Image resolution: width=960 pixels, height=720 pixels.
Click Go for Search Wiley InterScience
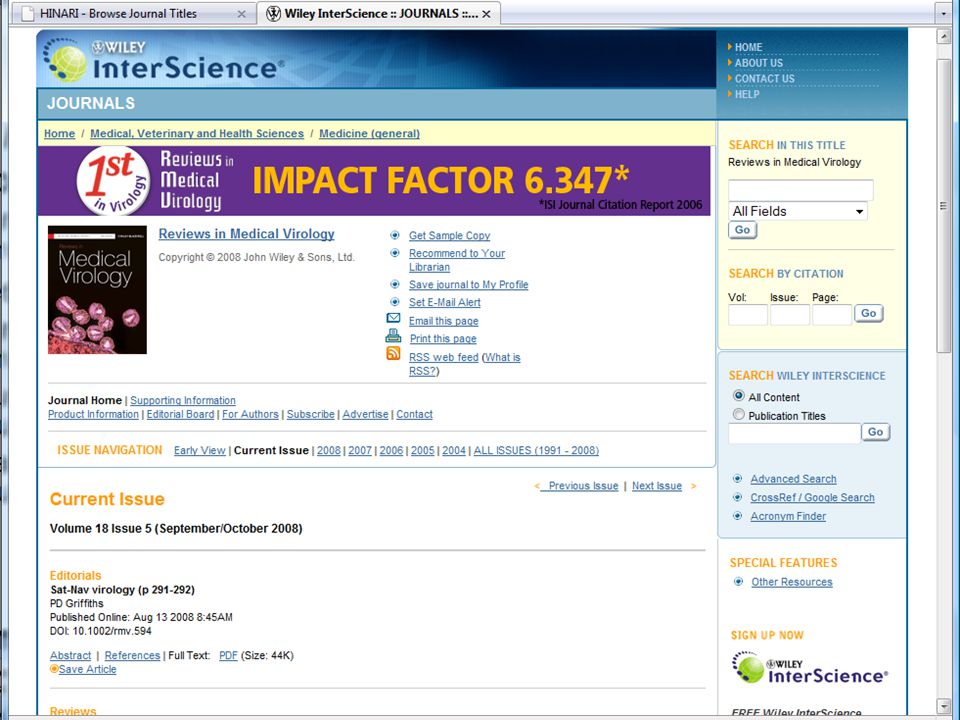[876, 432]
